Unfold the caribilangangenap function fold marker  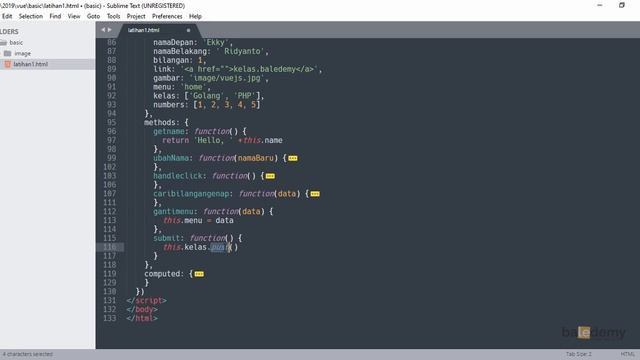315,194
